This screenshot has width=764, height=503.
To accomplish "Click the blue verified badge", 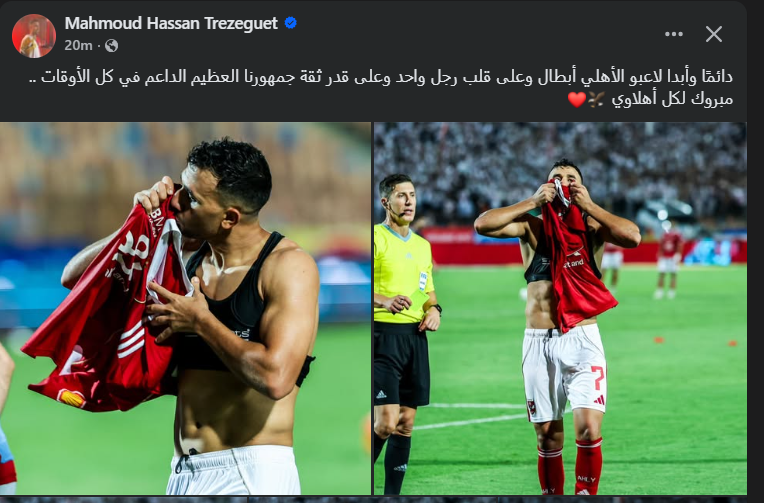I will 290,23.
